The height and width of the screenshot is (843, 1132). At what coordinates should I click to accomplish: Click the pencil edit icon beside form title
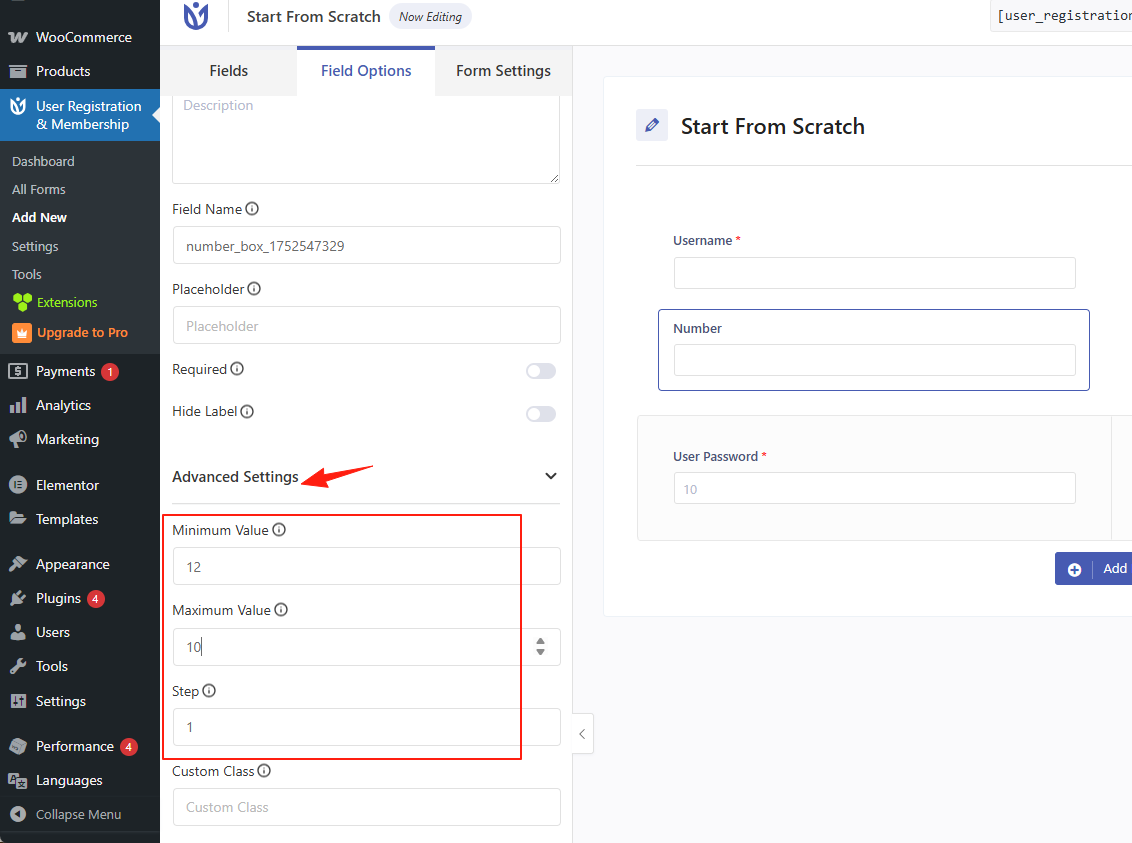click(652, 125)
